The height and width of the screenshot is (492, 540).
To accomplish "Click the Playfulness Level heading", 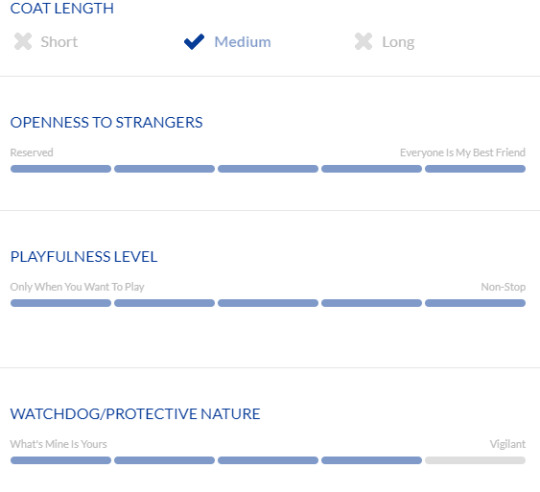I will tap(84, 257).
